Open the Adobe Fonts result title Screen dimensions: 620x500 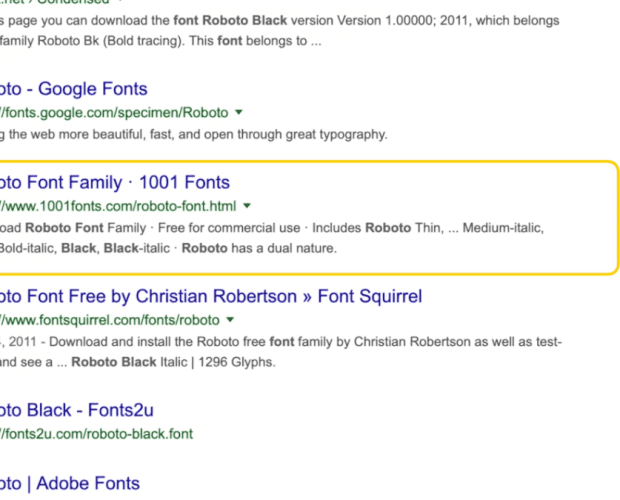tap(70, 483)
